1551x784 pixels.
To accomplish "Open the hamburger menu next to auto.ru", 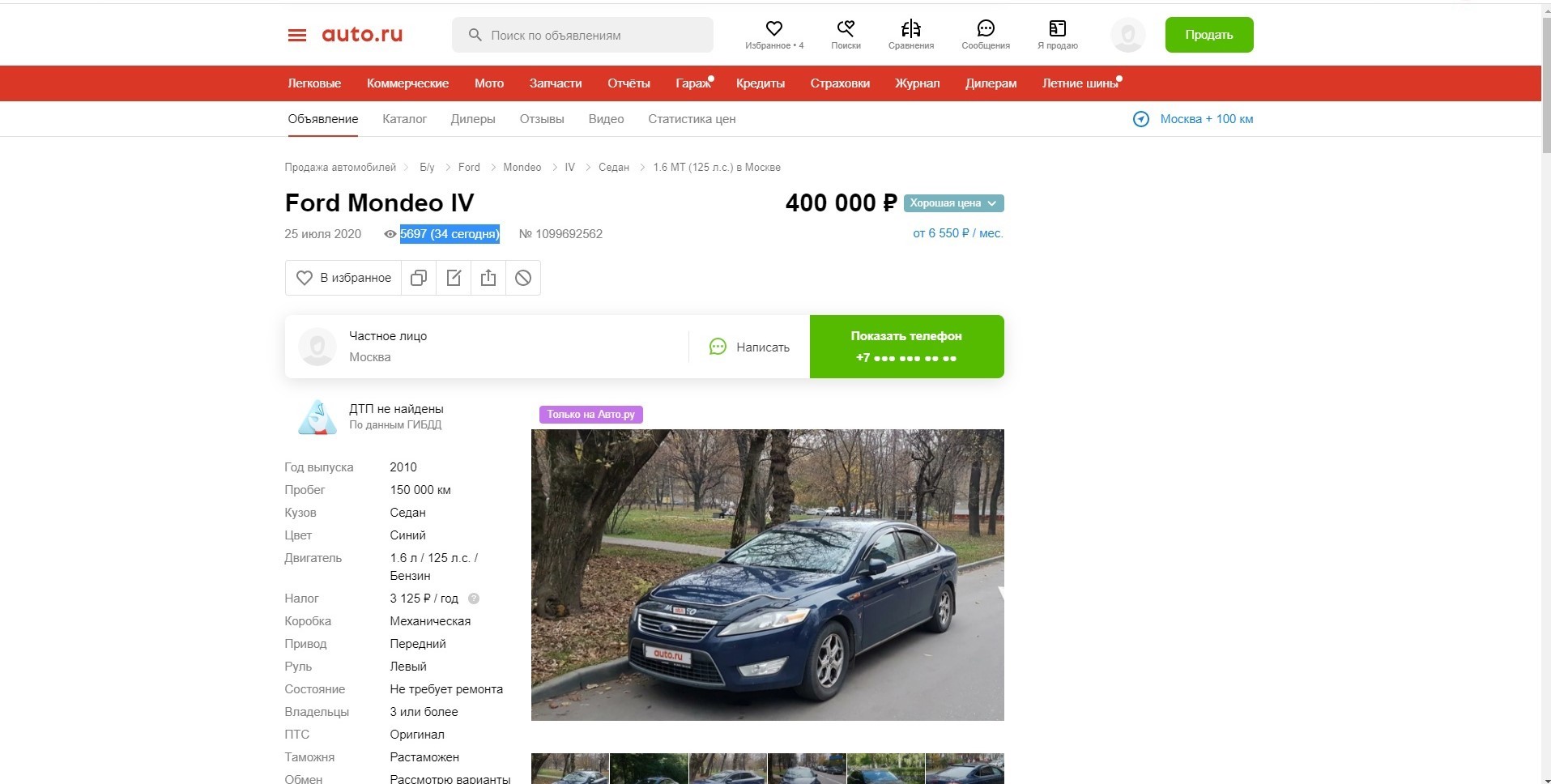I will [x=297, y=35].
